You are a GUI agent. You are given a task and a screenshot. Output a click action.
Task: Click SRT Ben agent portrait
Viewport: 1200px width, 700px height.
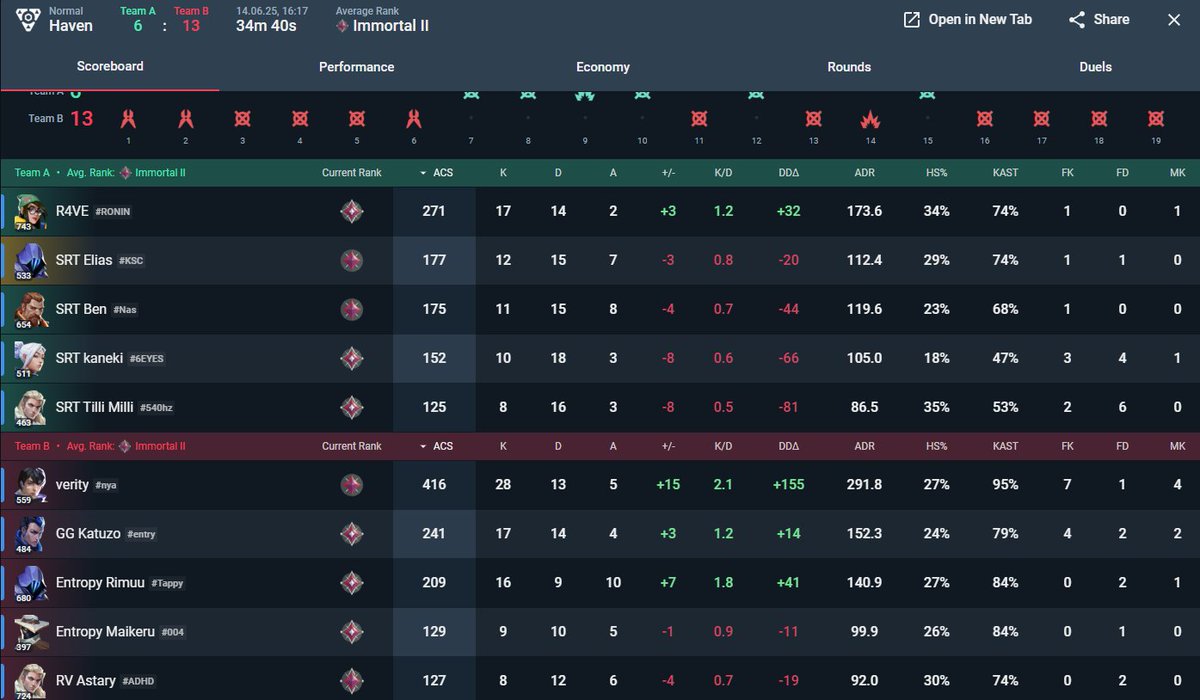tap(30, 309)
